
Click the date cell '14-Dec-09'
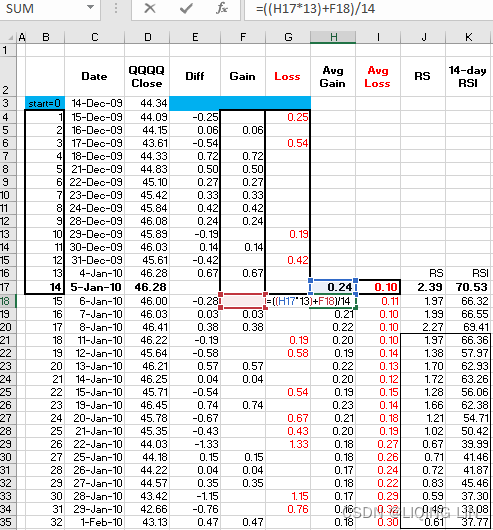click(x=94, y=103)
